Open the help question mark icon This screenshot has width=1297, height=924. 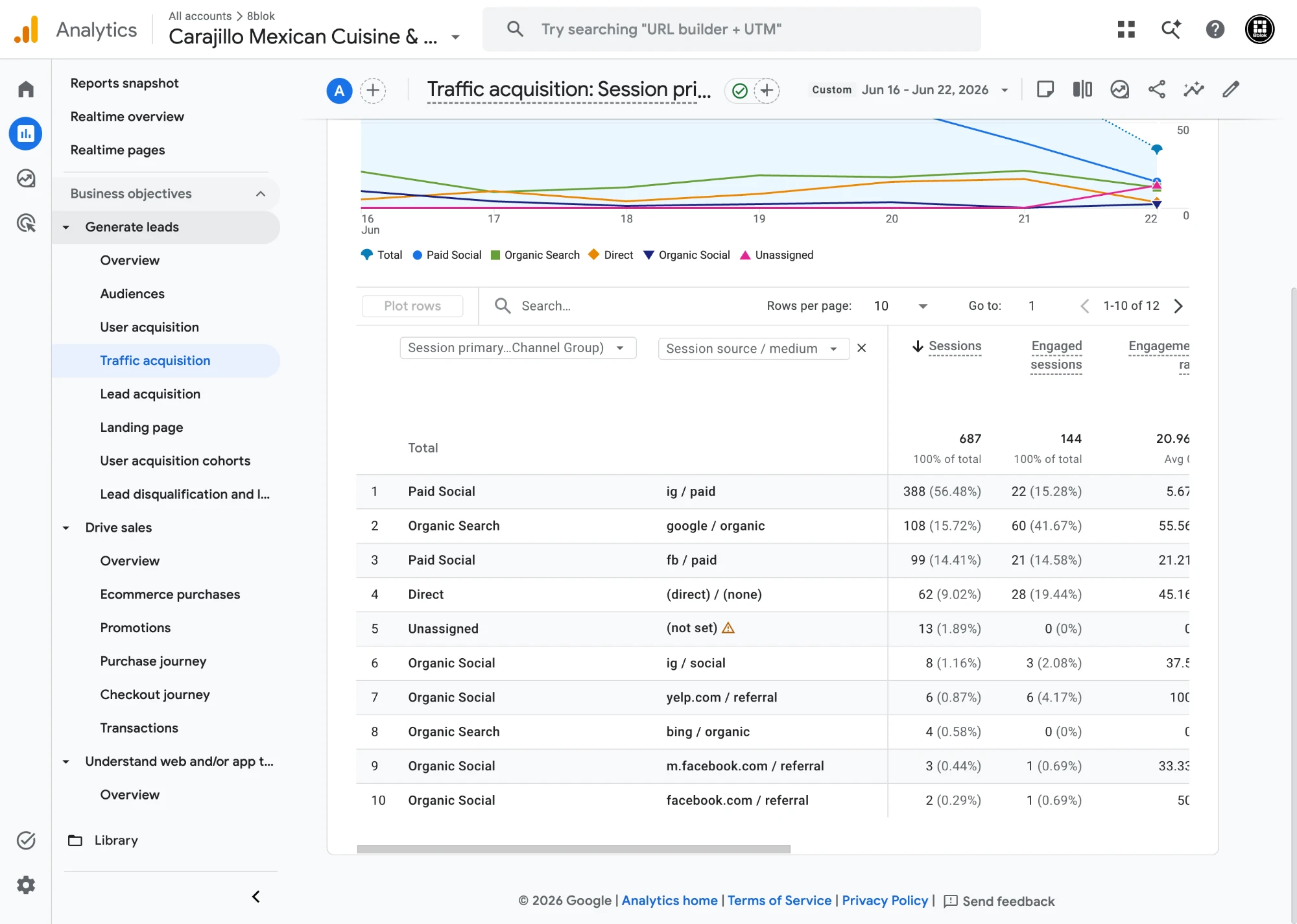tap(1215, 29)
